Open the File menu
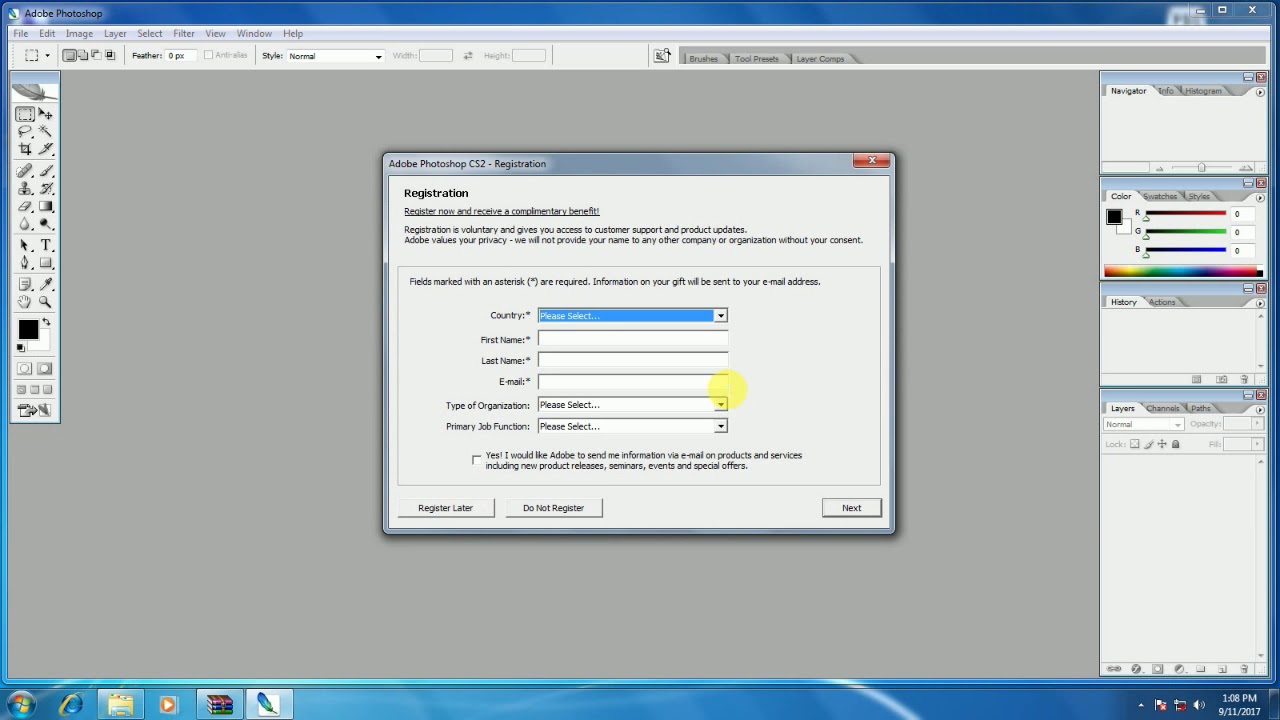 [20, 33]
